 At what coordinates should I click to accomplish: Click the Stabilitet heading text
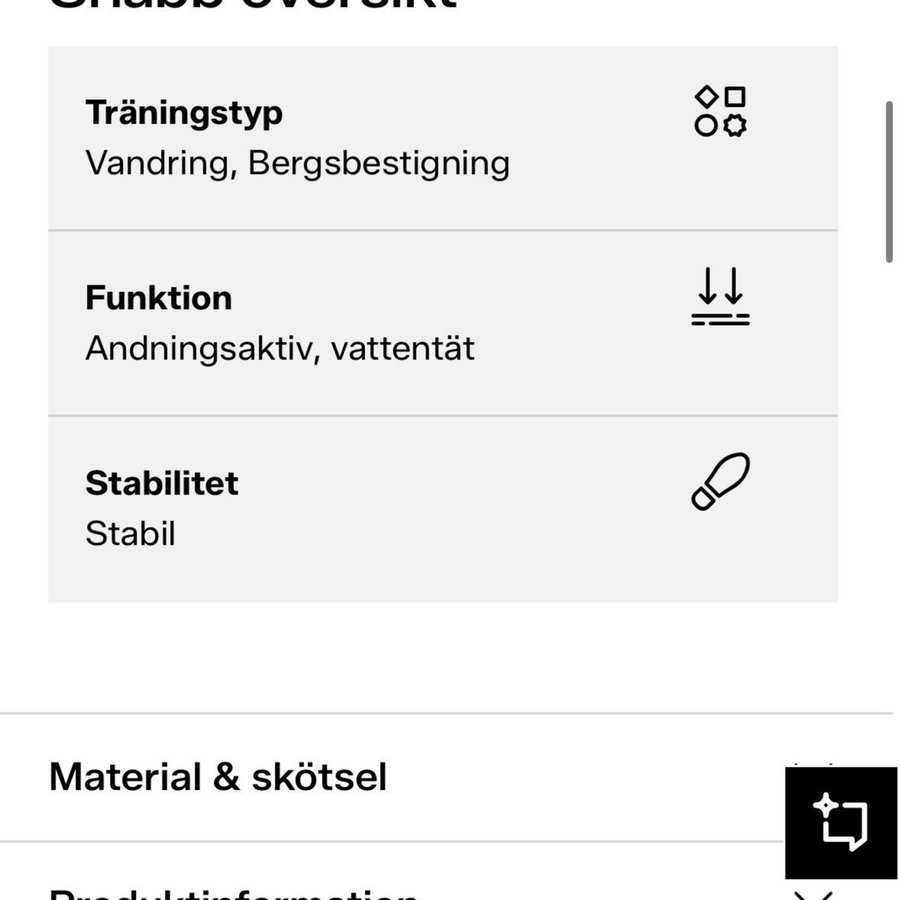coord(162,483)
